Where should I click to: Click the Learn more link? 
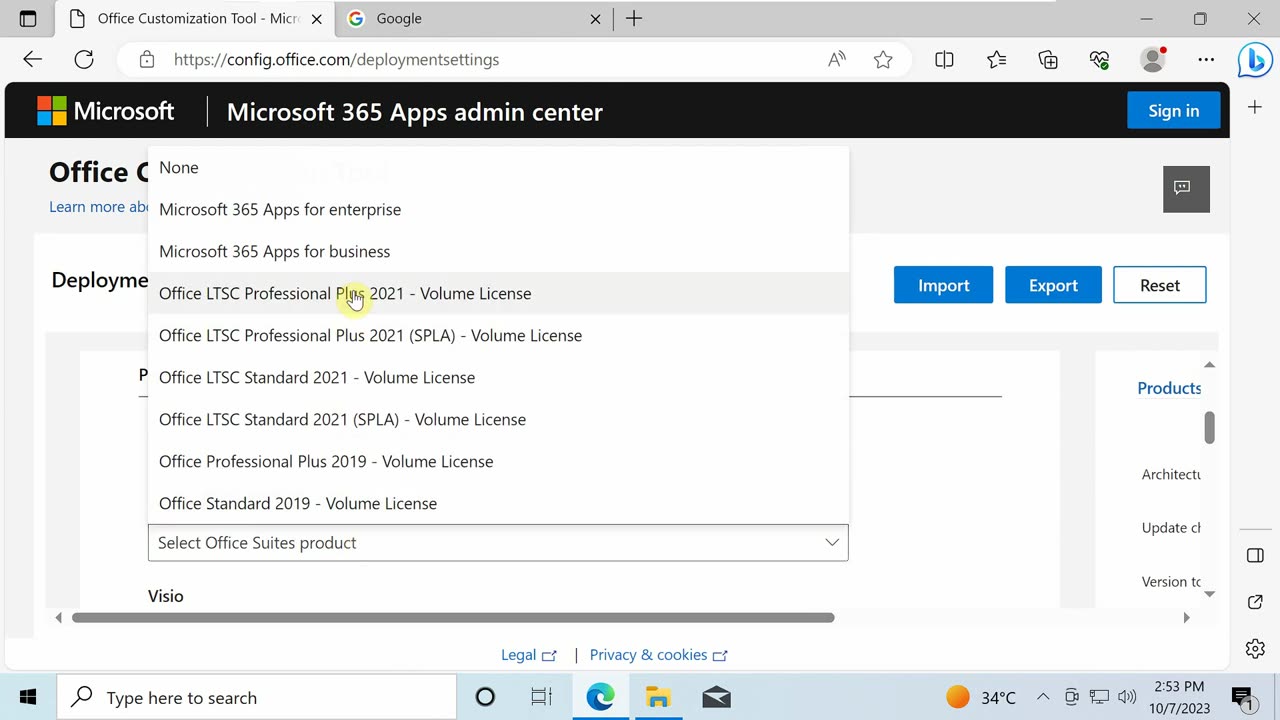coord(100,207)
